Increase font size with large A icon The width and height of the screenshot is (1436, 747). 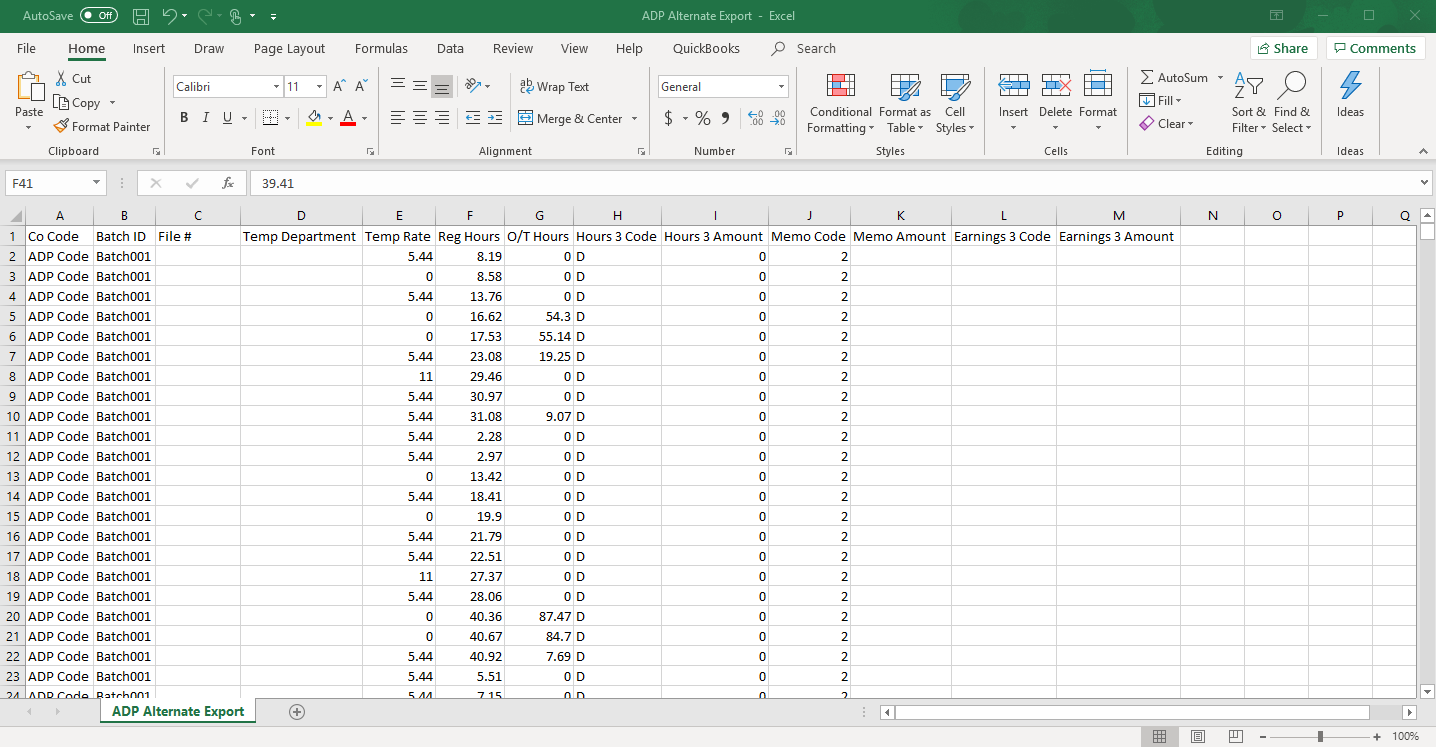click(x=339, y=87)
